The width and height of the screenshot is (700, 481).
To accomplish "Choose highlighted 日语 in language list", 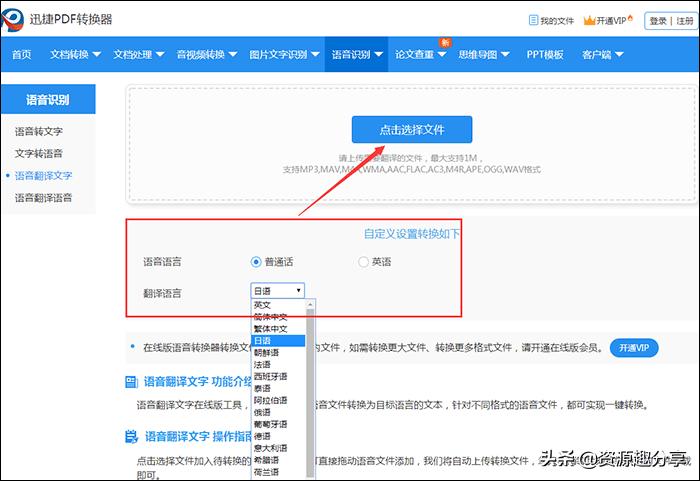I will coord(278,341).
